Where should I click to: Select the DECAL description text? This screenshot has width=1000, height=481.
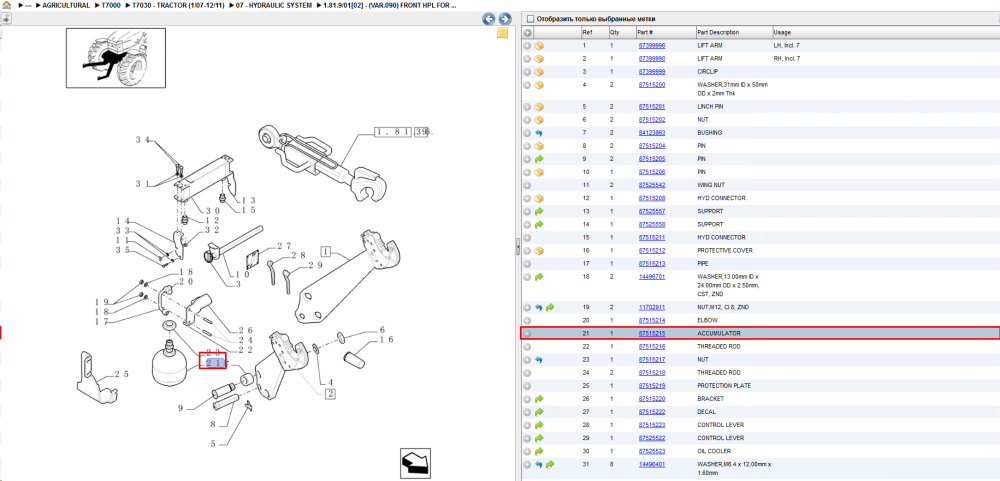tap(707, 412)
